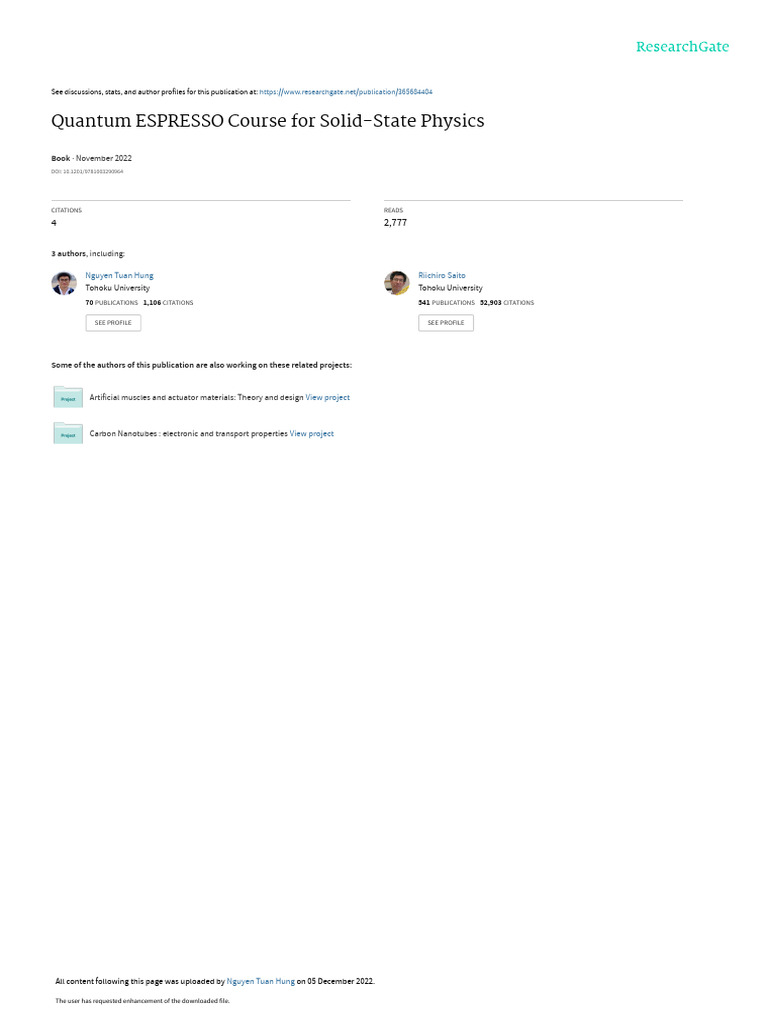Open the researchgate.net publication URL link
The width and height of the screenshot is (768, 1024).
(x=346, y=92)
